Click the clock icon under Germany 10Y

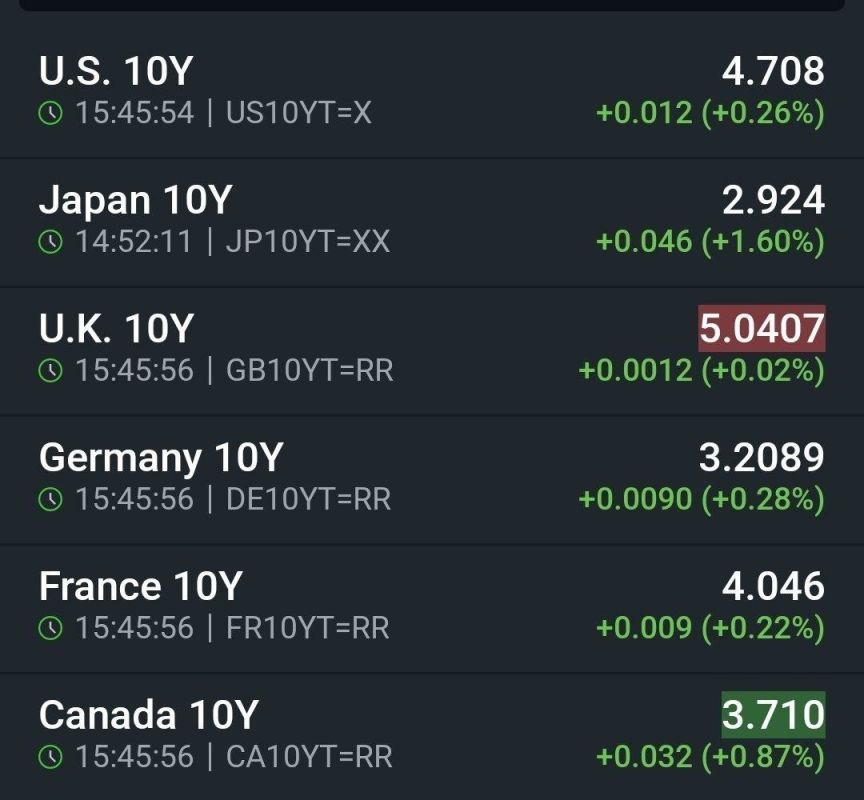51,499
